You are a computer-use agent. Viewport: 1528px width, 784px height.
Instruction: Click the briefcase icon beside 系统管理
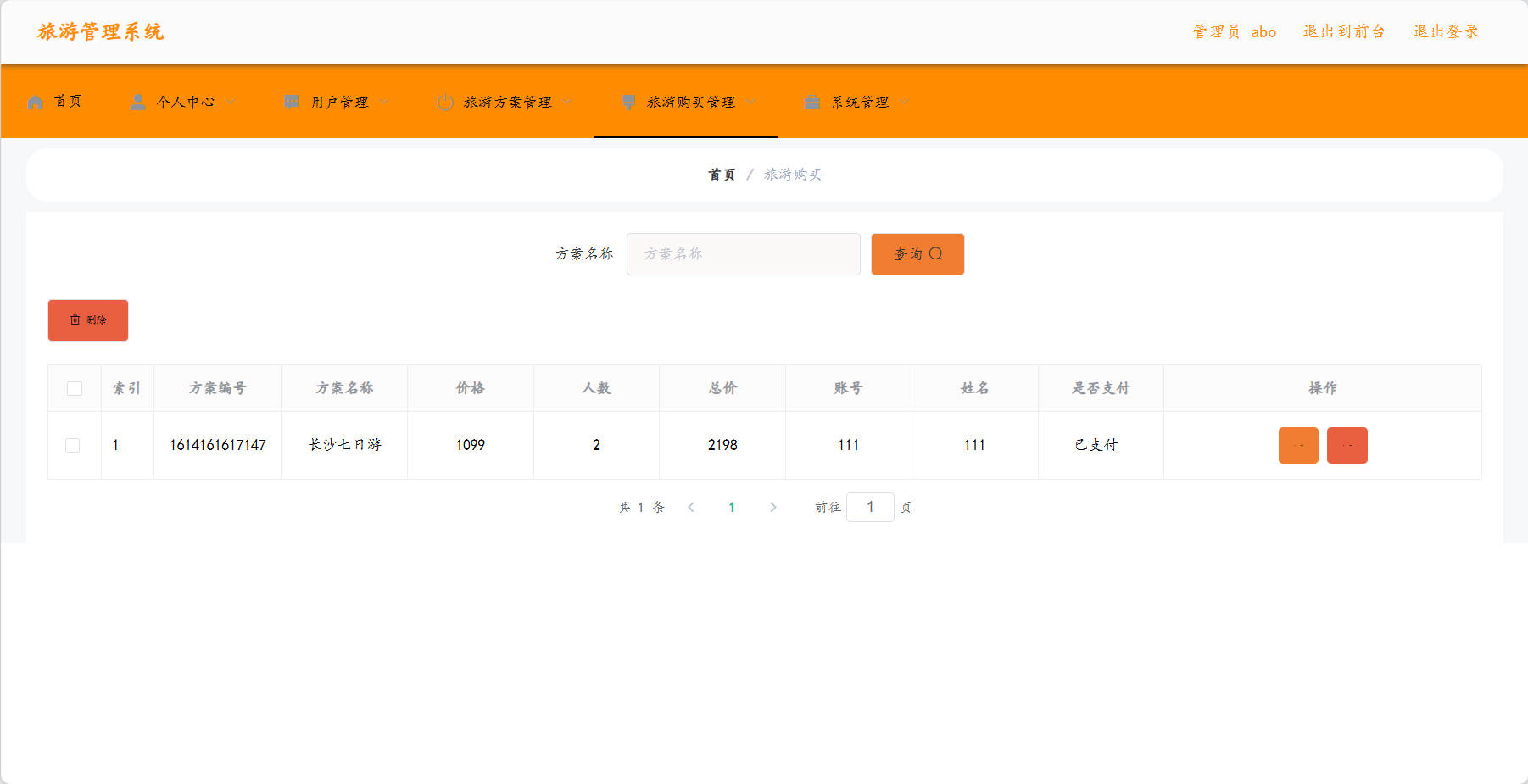812,102
